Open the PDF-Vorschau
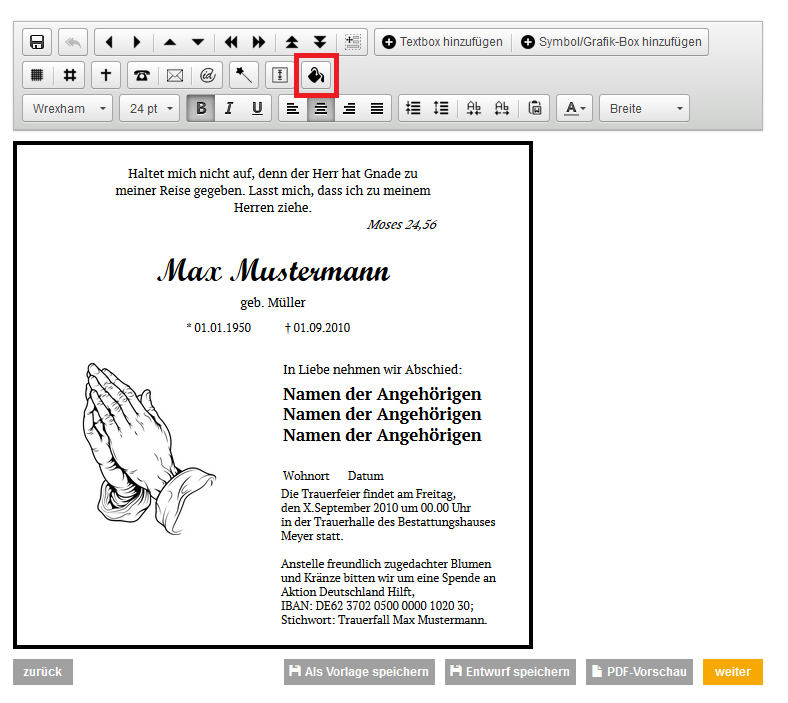Screen dimensions: 788x703 click(639, 672)
